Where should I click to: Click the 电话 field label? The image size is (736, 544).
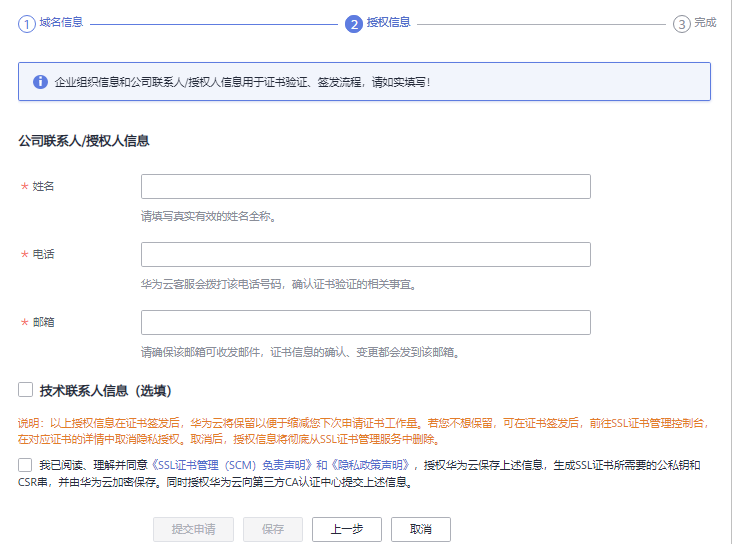click(43, 254)
